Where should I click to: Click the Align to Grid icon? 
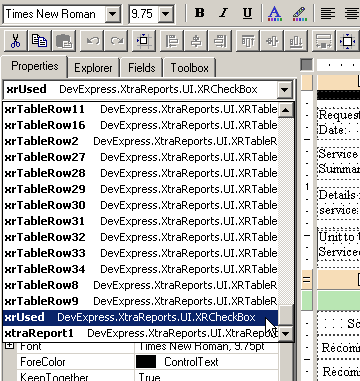(x=143, y=41)
